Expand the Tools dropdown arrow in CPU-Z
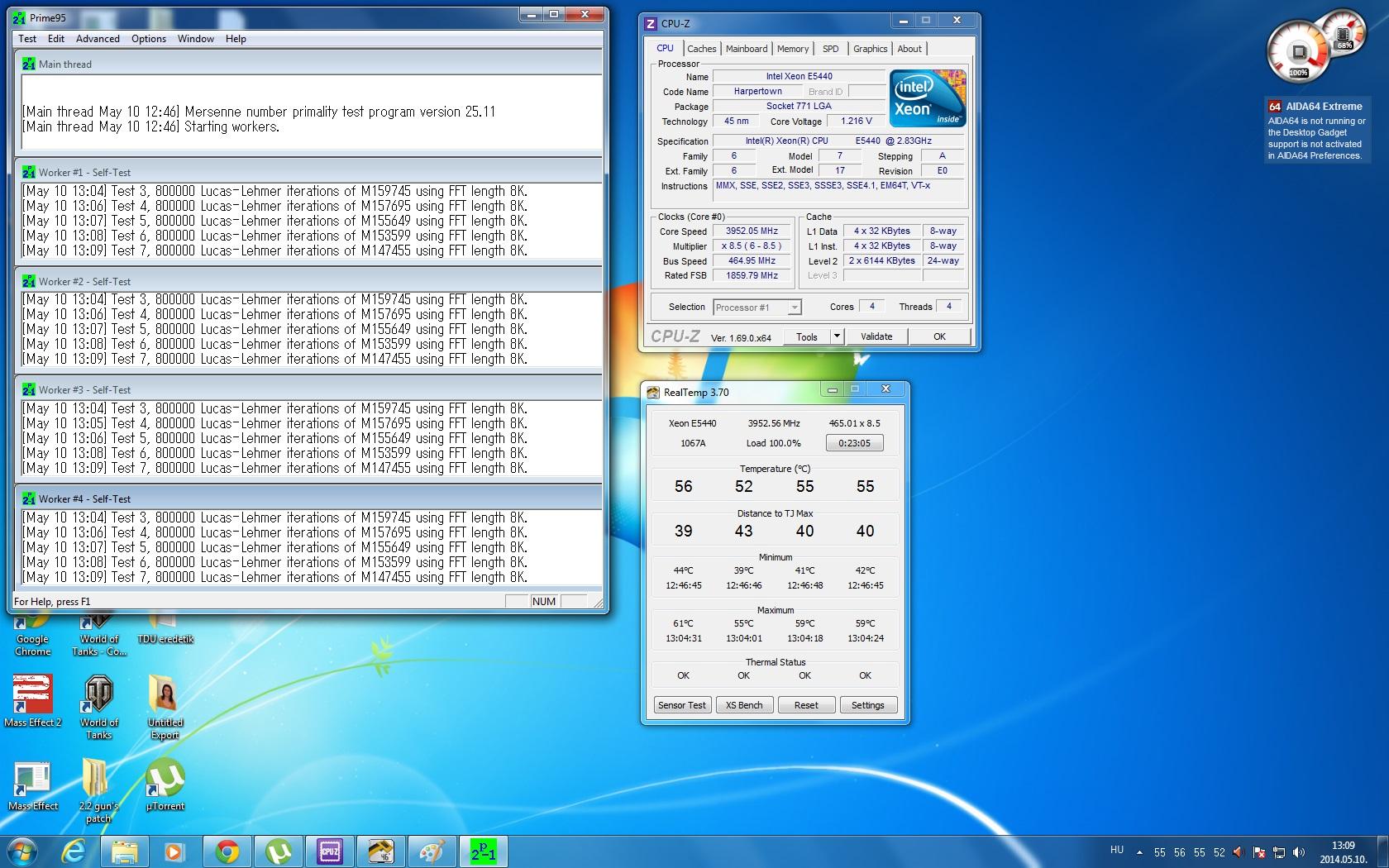This screenshot has height=868, width=1389. point(836,336)
